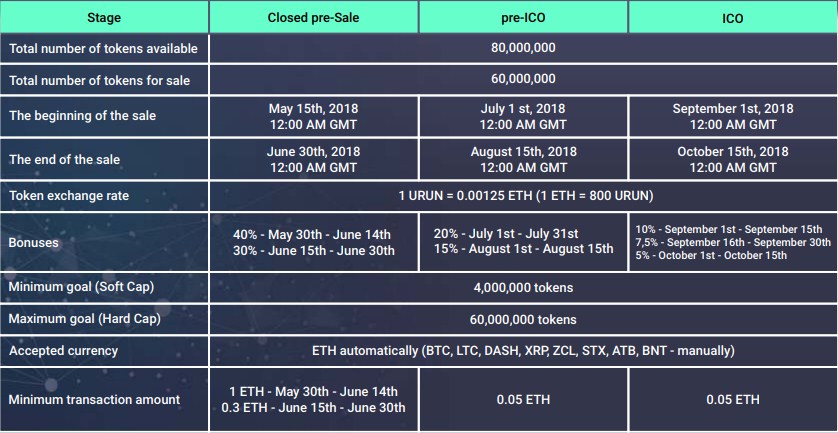The height and width of the screenshot is (433, 838).
Task: Click the 20% July 1st bonus text
Action: click(506, 234)
